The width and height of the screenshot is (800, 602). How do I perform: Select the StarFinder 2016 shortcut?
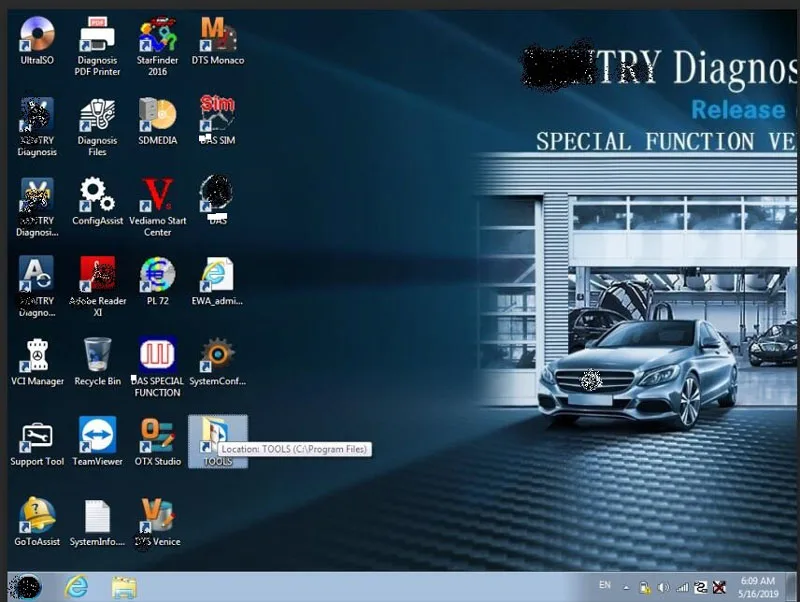157,46
